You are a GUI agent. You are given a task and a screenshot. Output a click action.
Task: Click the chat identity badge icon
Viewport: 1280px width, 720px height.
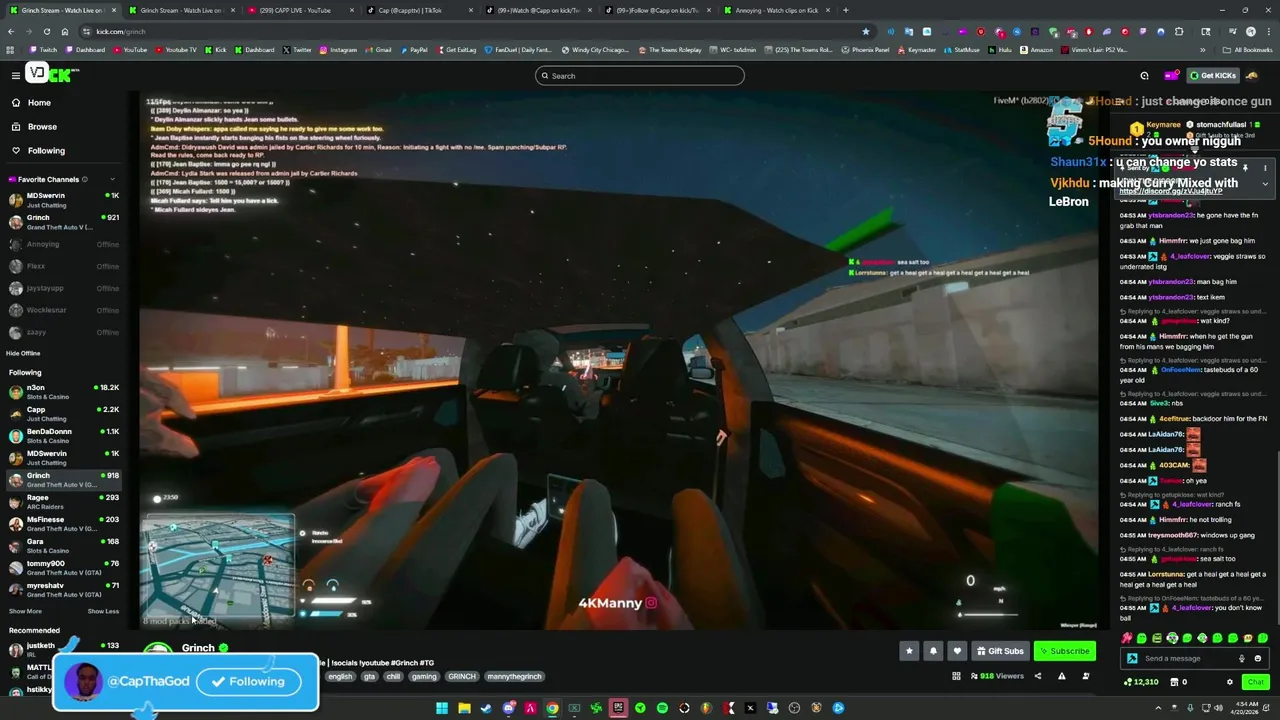click(1132, 658)
